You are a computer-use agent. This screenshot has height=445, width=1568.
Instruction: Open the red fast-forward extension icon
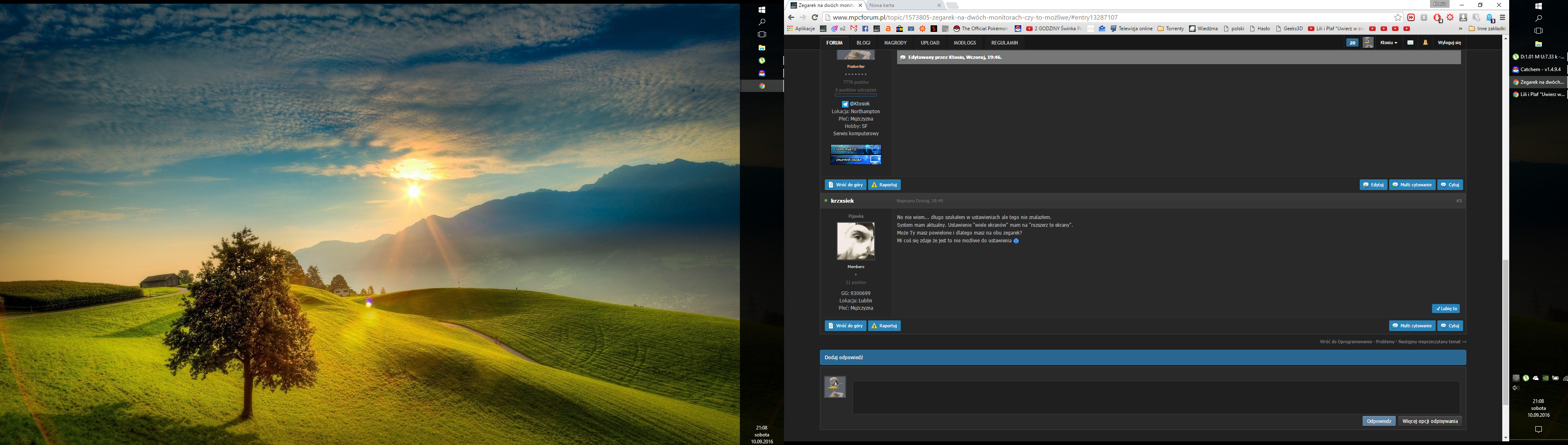point(1411,18)
